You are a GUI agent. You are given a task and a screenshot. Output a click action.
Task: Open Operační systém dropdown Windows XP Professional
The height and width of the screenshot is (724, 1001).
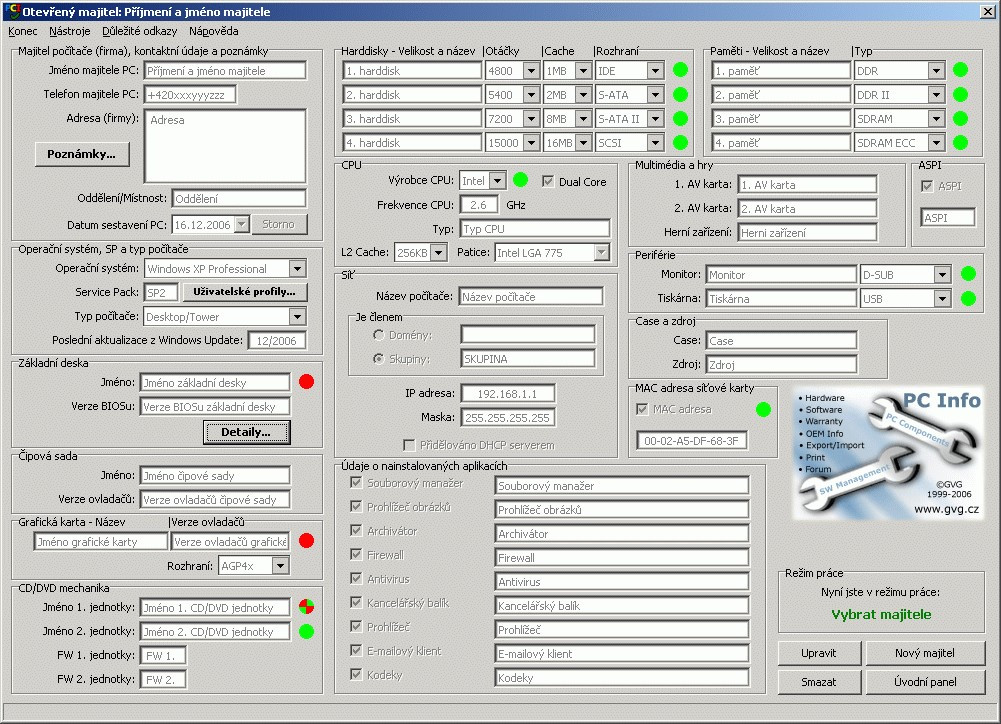click(x=297, y=269)
